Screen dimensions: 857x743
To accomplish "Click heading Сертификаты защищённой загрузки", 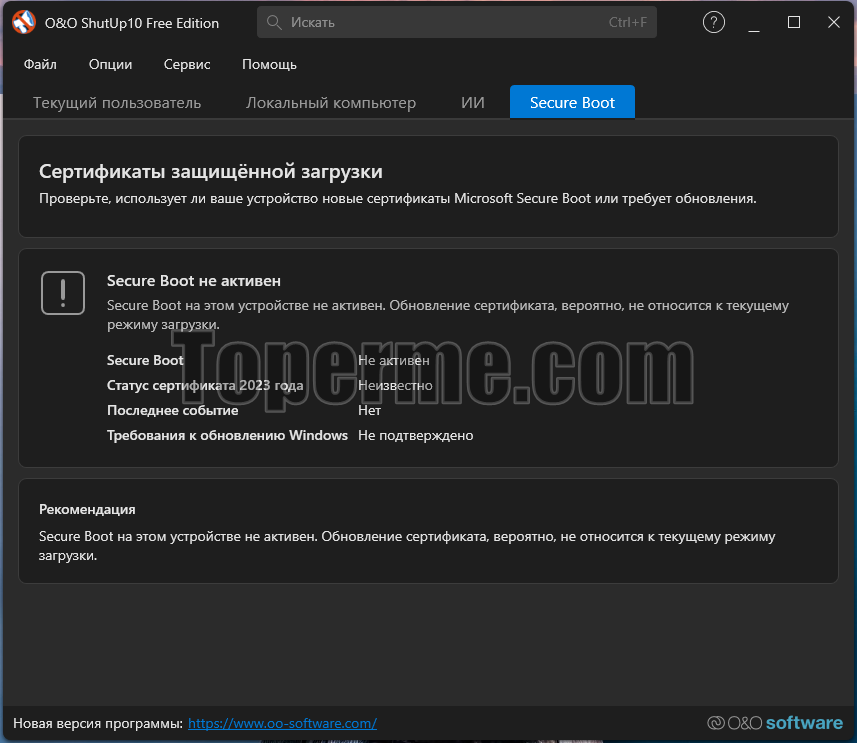I will [210, 172].
